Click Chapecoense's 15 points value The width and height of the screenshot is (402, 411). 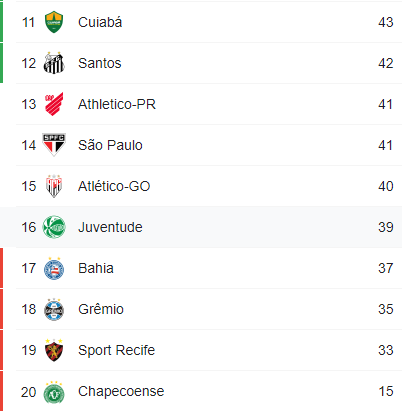[x=386, y=391]
